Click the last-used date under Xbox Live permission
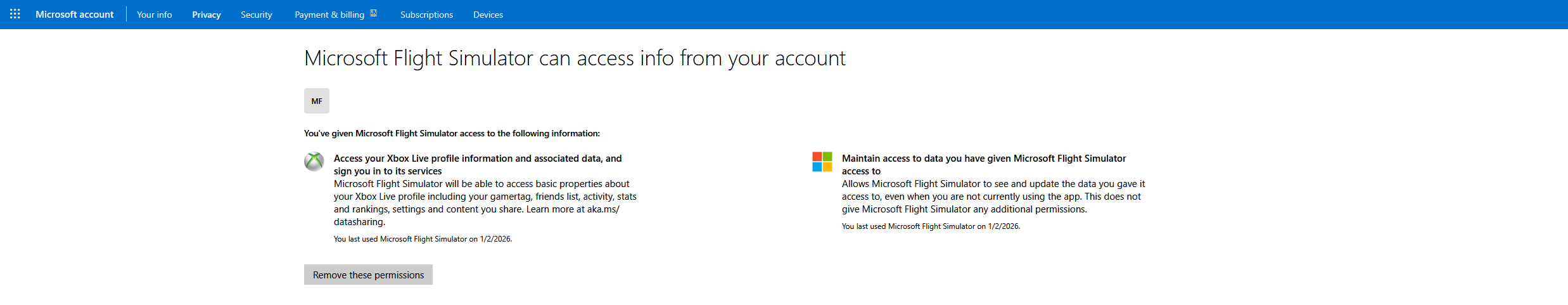1568x305 pixels. pyautogui.click(x=423, y=239)
